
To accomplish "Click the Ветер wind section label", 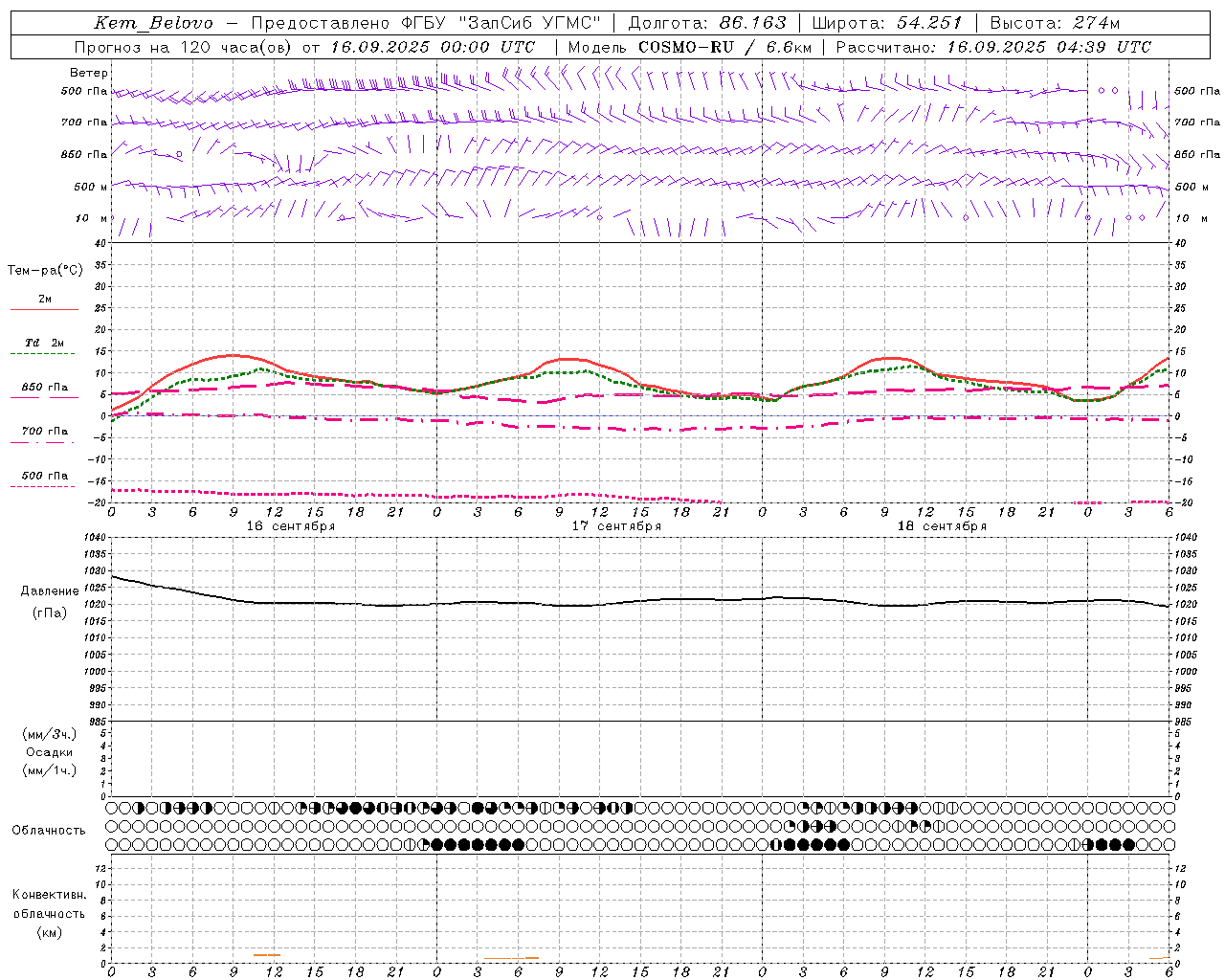I will [89, 73].
